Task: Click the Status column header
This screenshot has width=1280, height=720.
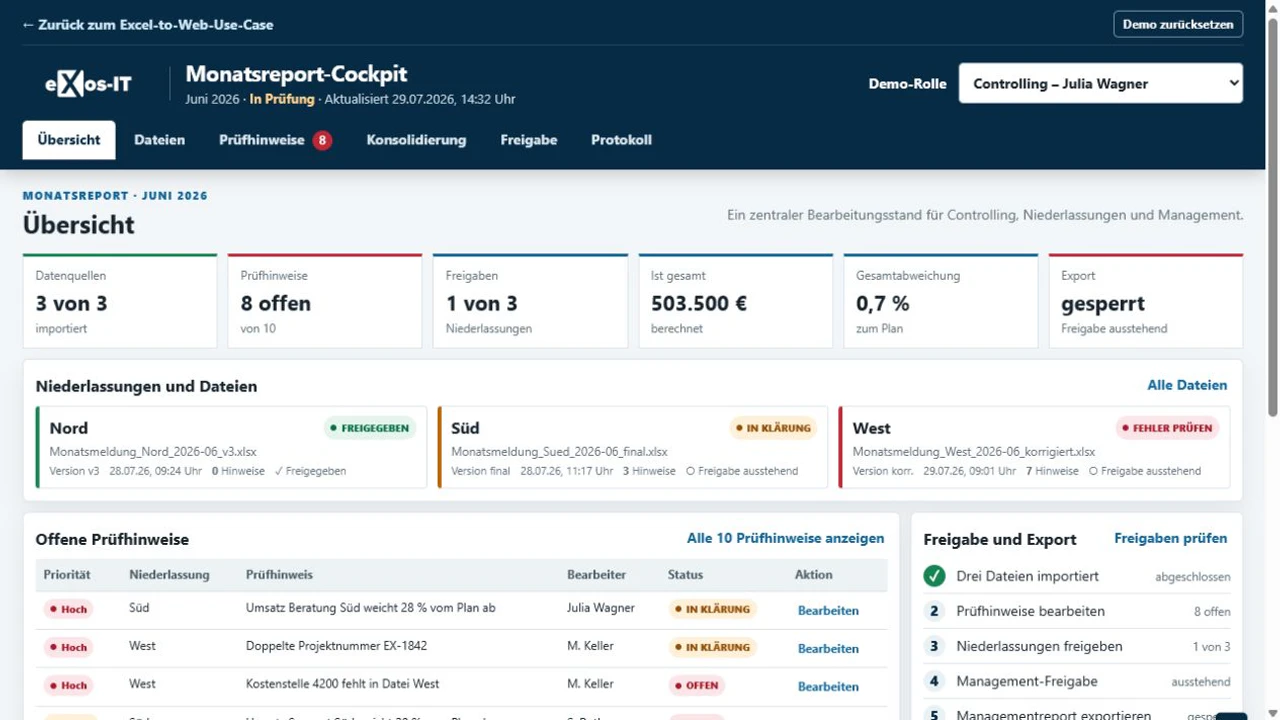Action: point(685,575)
